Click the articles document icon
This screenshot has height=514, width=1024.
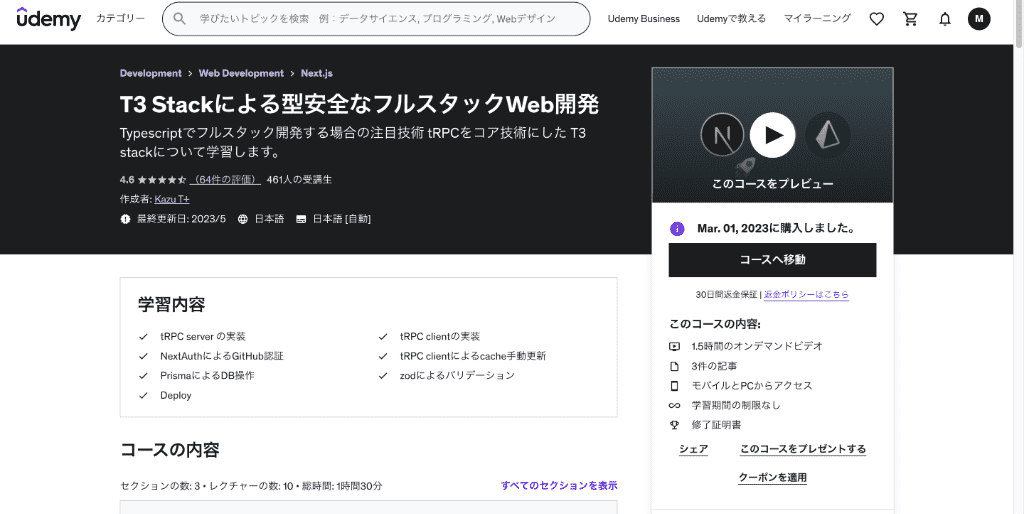(675, 366)
